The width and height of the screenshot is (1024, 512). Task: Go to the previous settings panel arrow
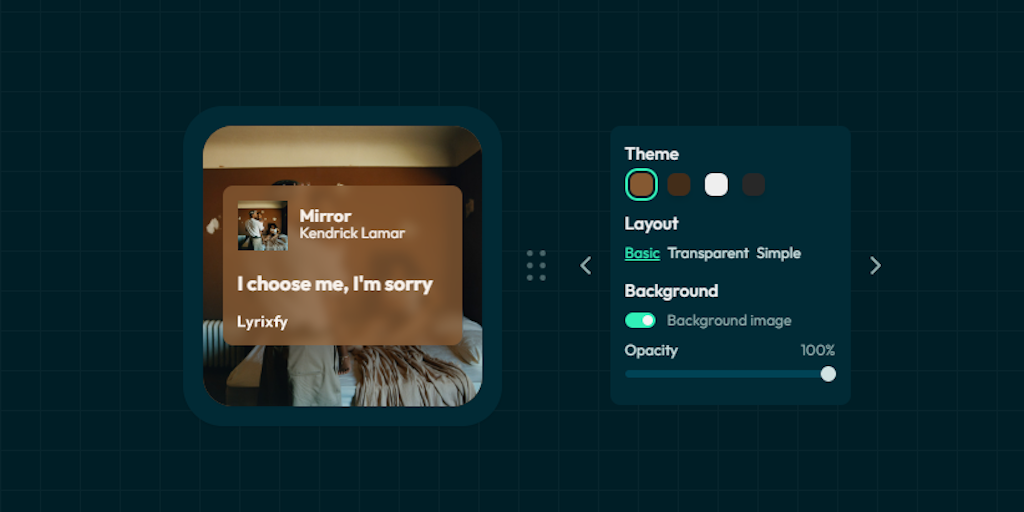coord(586,265)
